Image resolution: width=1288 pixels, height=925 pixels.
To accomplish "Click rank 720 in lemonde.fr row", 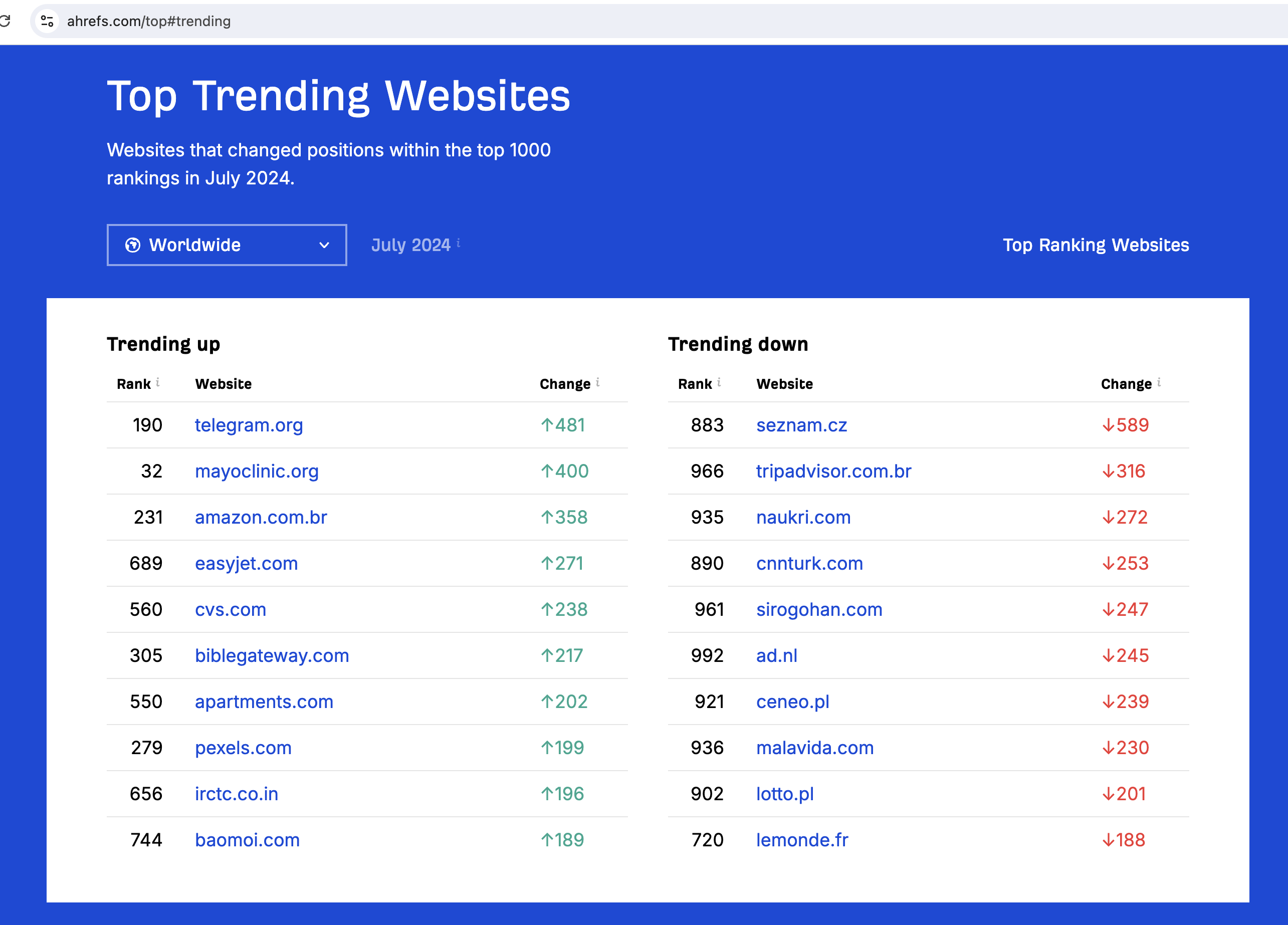I will [x=707, y=839].
